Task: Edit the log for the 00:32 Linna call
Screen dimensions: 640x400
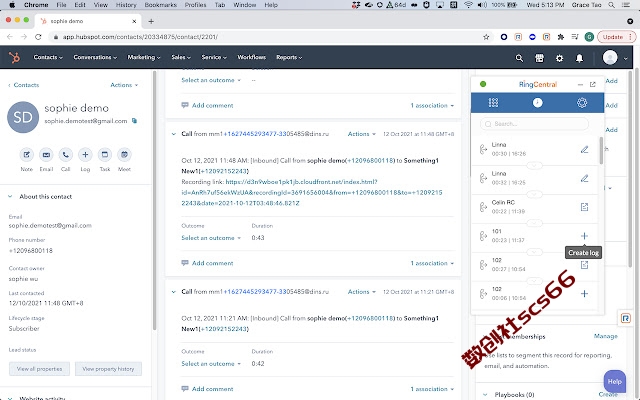Action: pos(584,178)
